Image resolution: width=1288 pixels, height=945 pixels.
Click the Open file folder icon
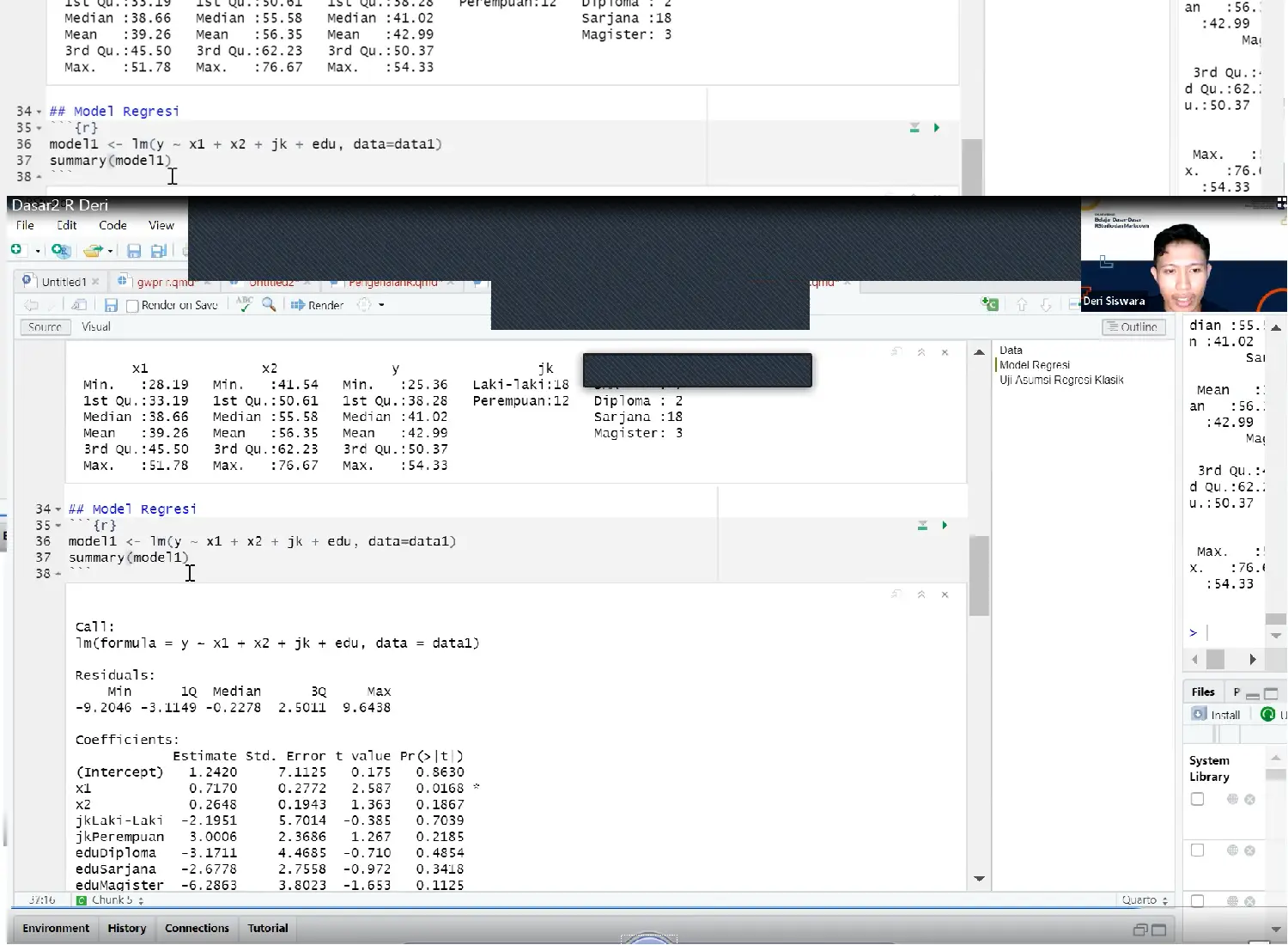[x=93, y=251]
